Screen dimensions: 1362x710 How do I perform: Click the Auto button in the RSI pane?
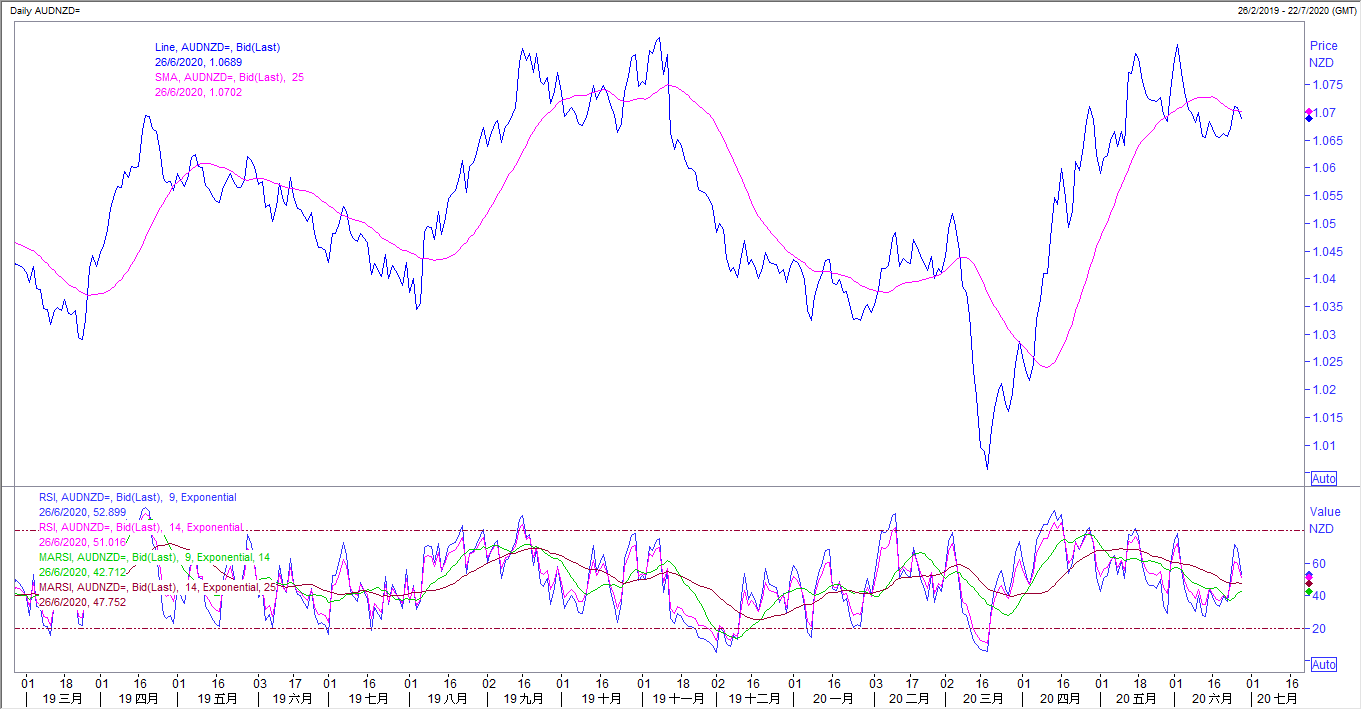[x=1323, y=665]
